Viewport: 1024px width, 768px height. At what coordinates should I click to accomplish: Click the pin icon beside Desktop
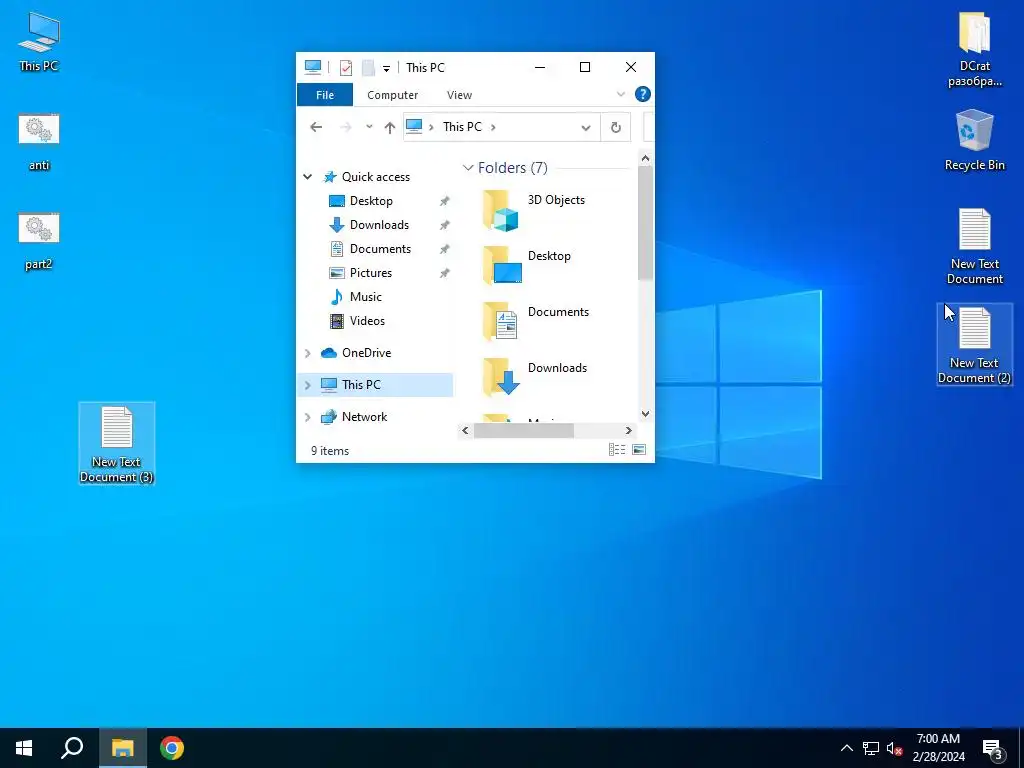point(445,201)
